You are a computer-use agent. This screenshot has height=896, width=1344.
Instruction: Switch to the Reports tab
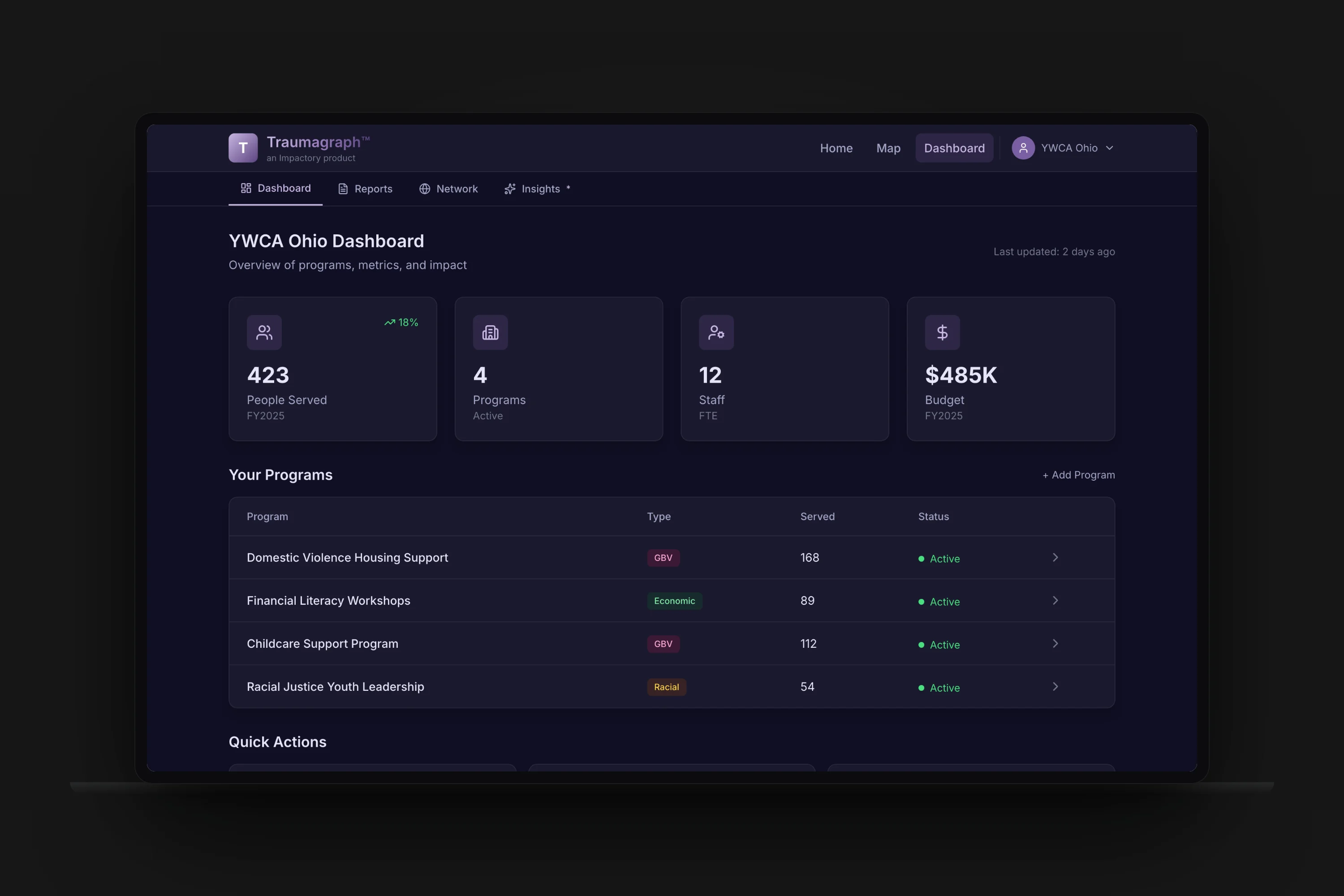[365, 189]
